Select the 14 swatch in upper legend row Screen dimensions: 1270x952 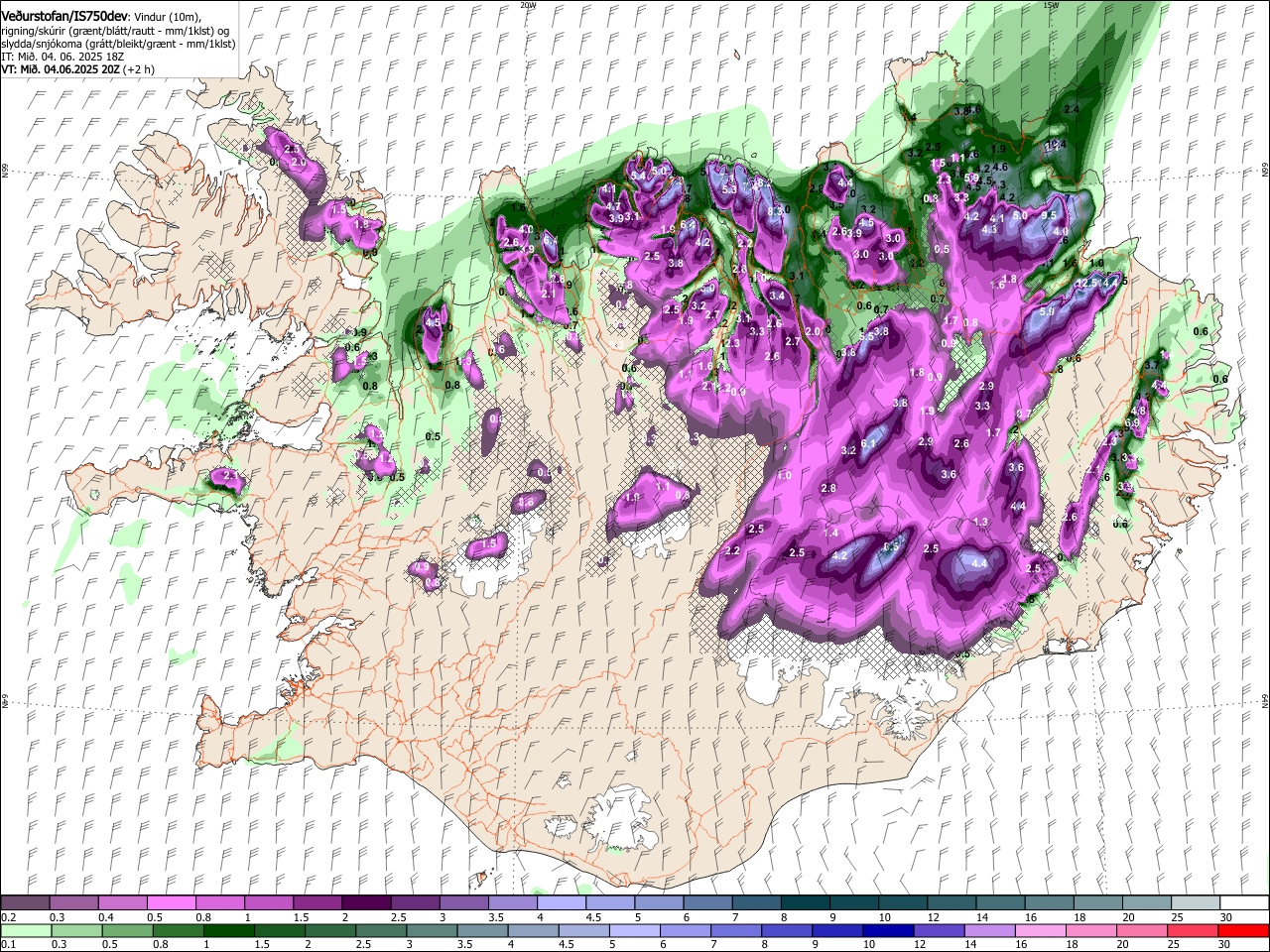click(x=999, y=902)
